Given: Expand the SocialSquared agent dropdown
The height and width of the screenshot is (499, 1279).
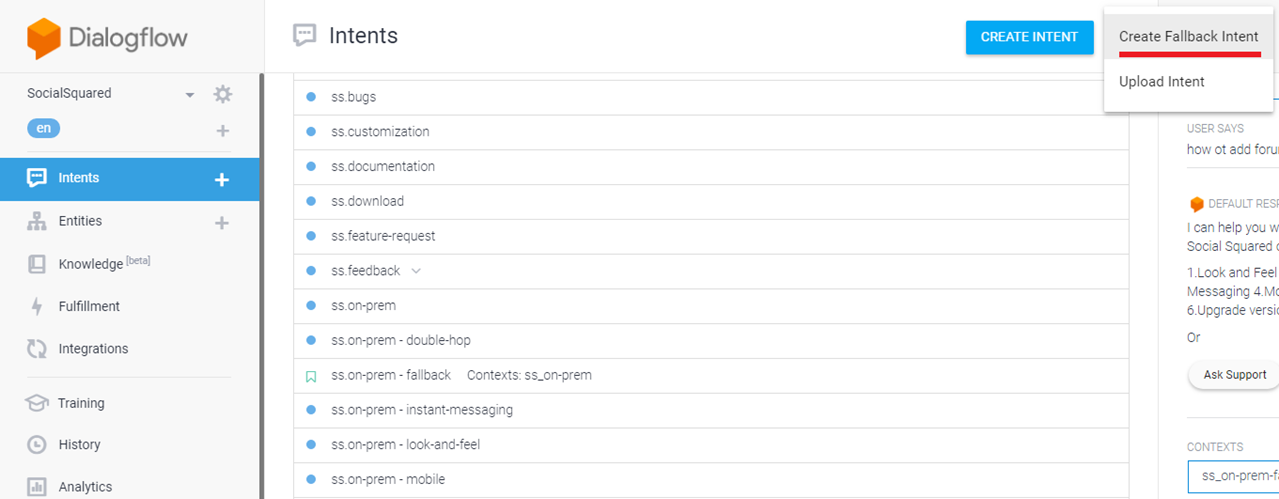Looking at the screenshot, I should (x=189, y=95).
